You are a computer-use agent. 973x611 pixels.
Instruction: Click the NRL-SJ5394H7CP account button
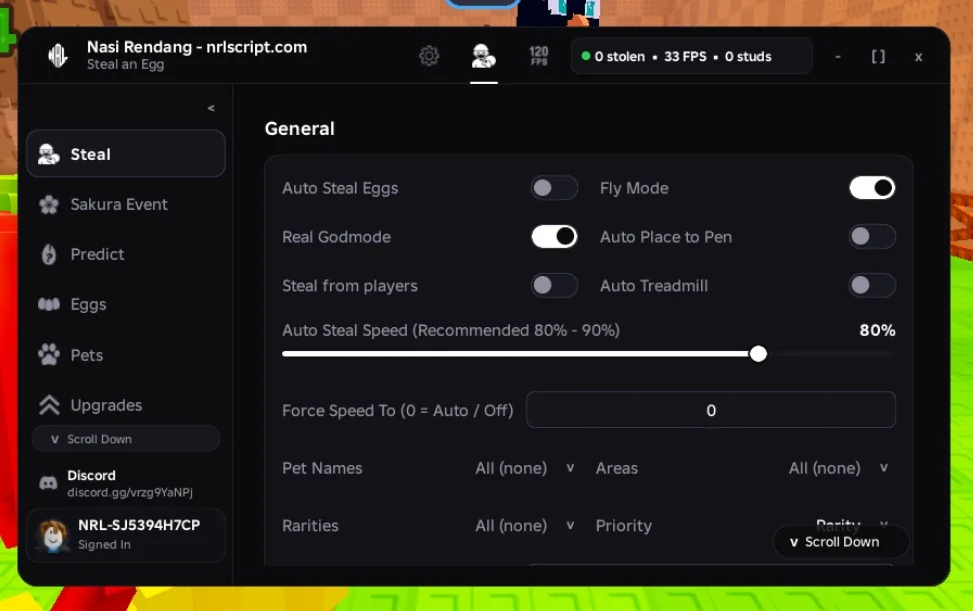(x=126, y=535)
